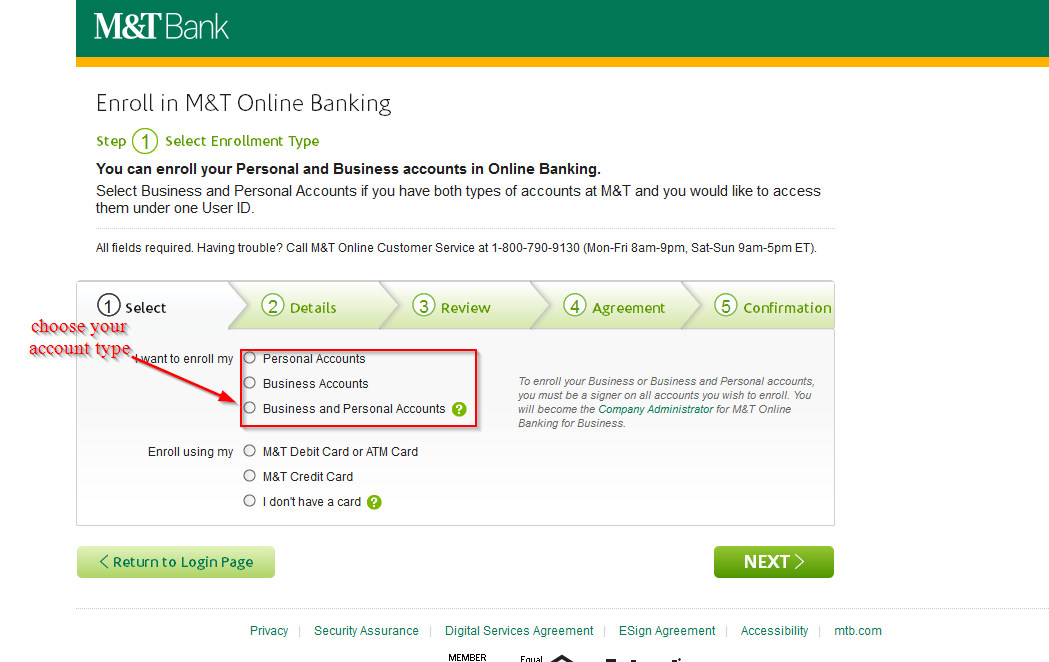Screen dimensions: 1049x662
Task: Open the Agreement step tab
Action: pyautogui.click(x=607, y=306)
